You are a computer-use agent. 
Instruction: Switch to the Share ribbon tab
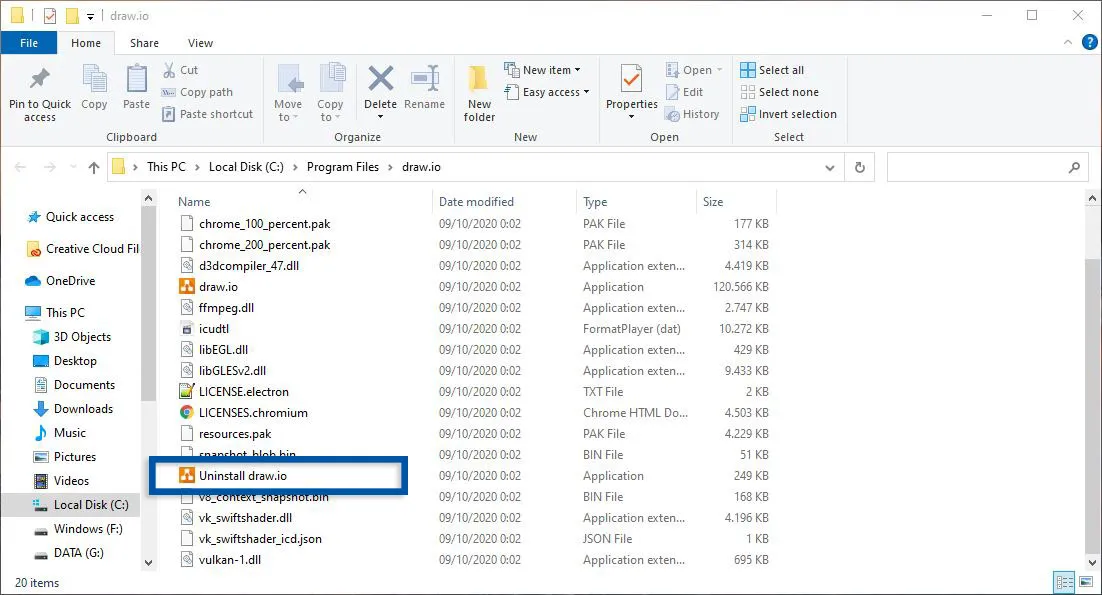(x=144, y=43)
